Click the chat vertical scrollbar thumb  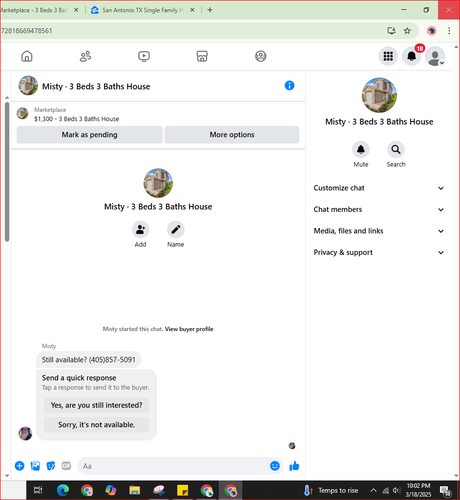[x=7, y=172]
